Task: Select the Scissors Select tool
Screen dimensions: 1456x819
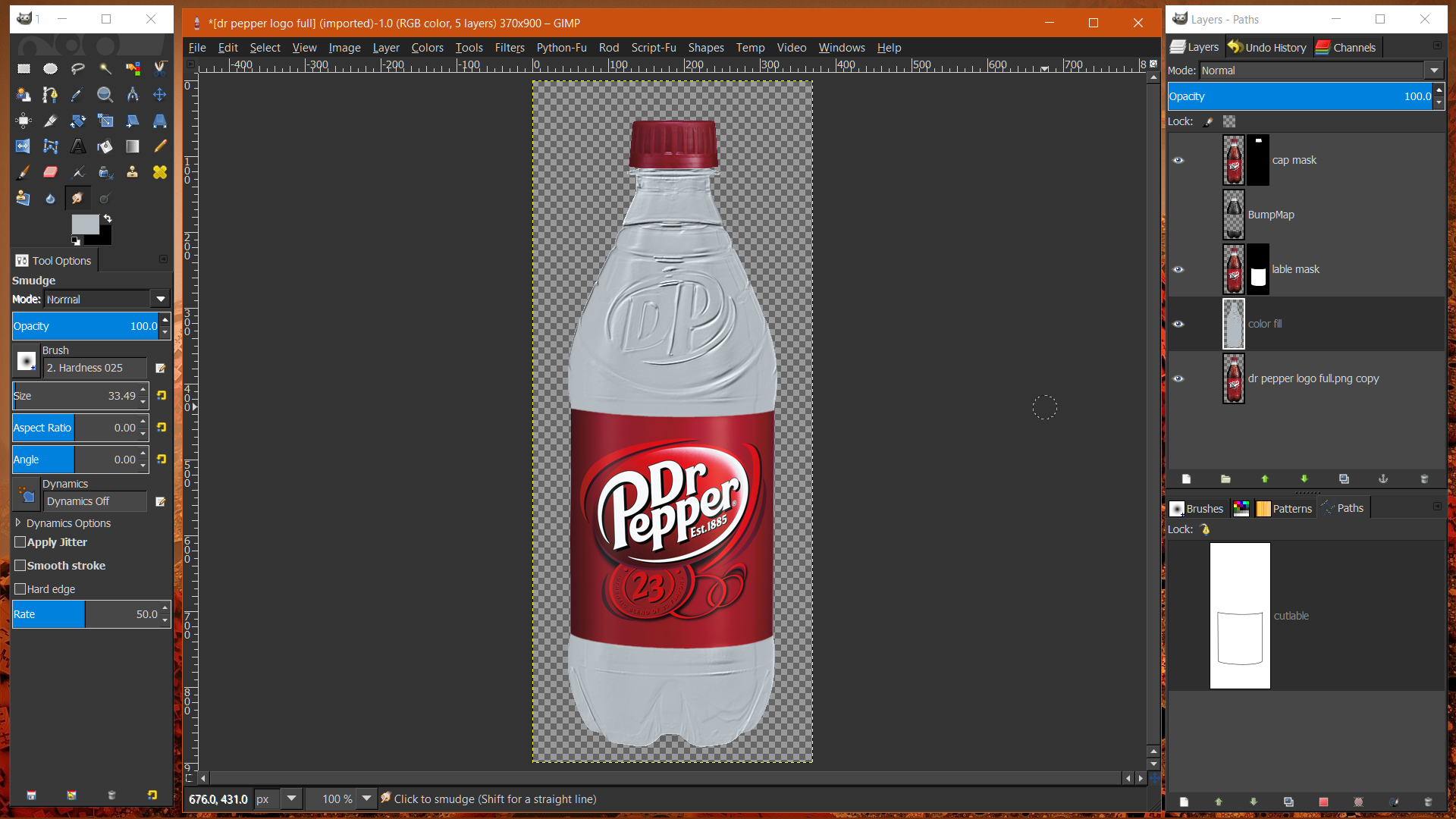Action: (x=160, y=69)
